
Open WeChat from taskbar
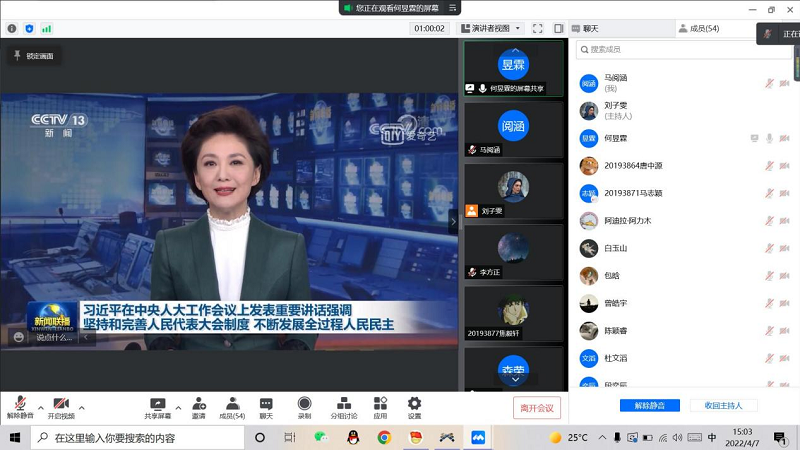click(x=321, y=437)
